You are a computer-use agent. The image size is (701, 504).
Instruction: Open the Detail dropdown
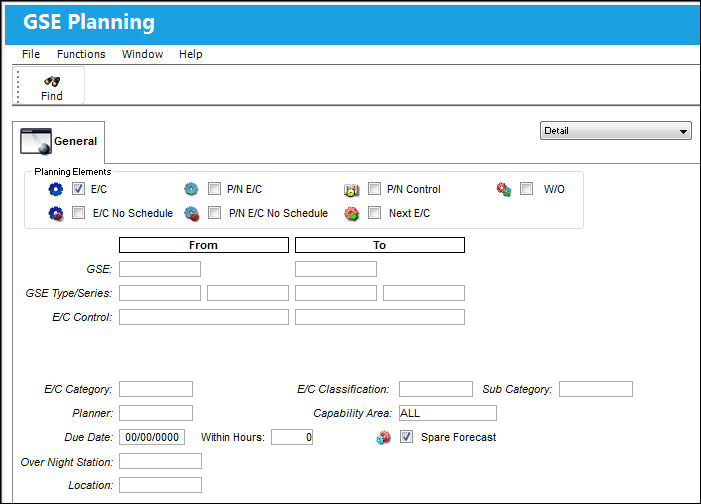pyautogui.click(x=616, y=131)
